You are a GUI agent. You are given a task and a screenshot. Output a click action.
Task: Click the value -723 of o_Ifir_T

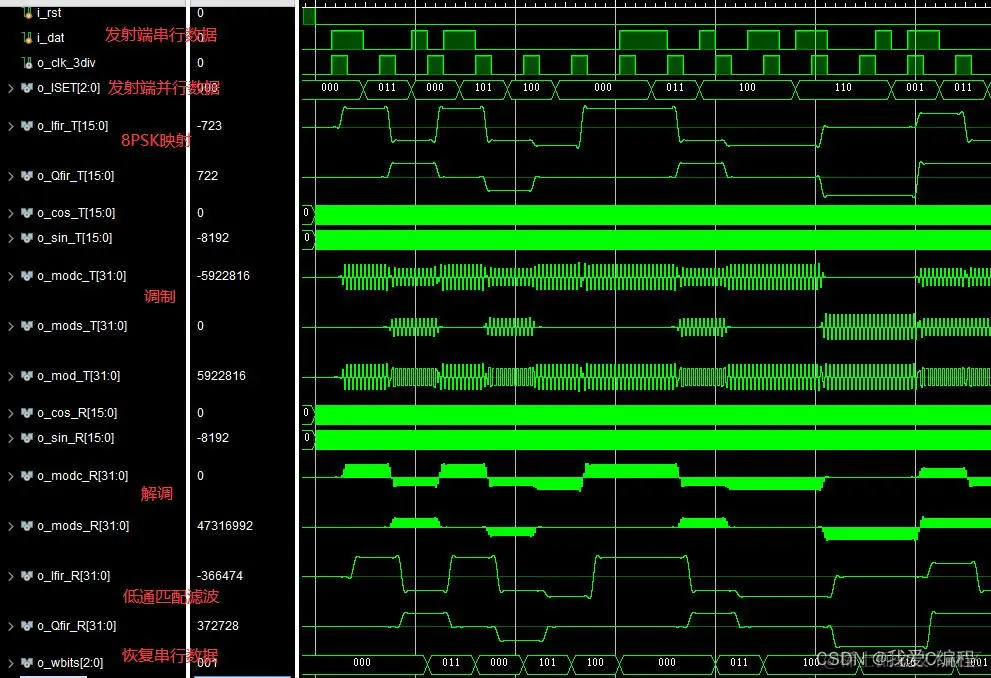click(209, 126)
